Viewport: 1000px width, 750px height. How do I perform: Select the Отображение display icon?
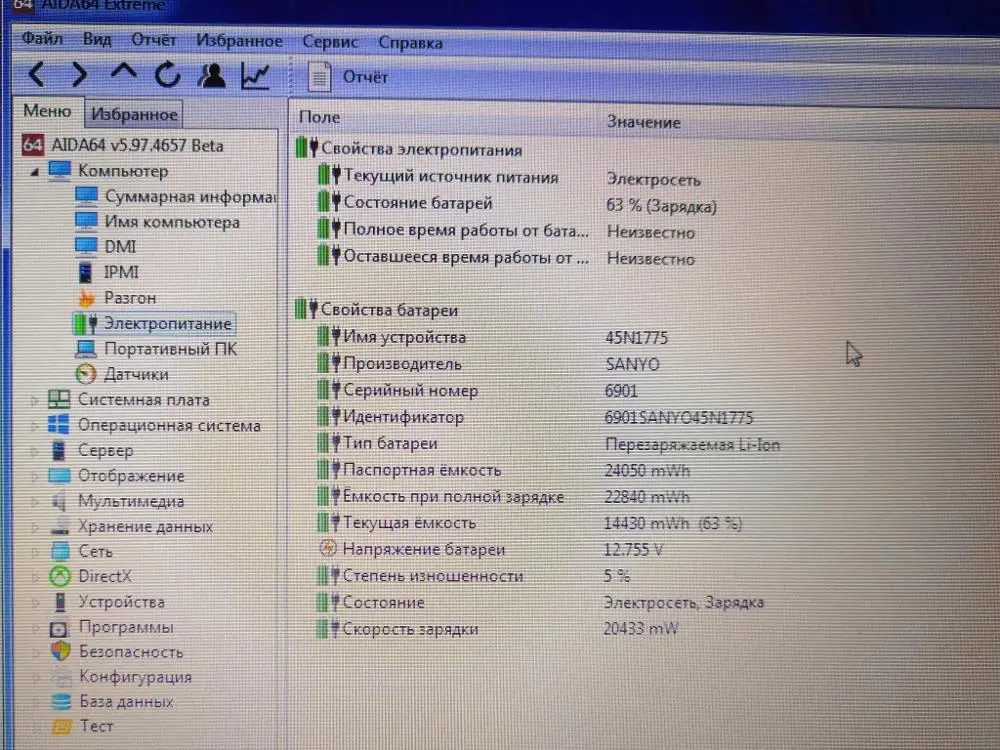coord(59,476)
